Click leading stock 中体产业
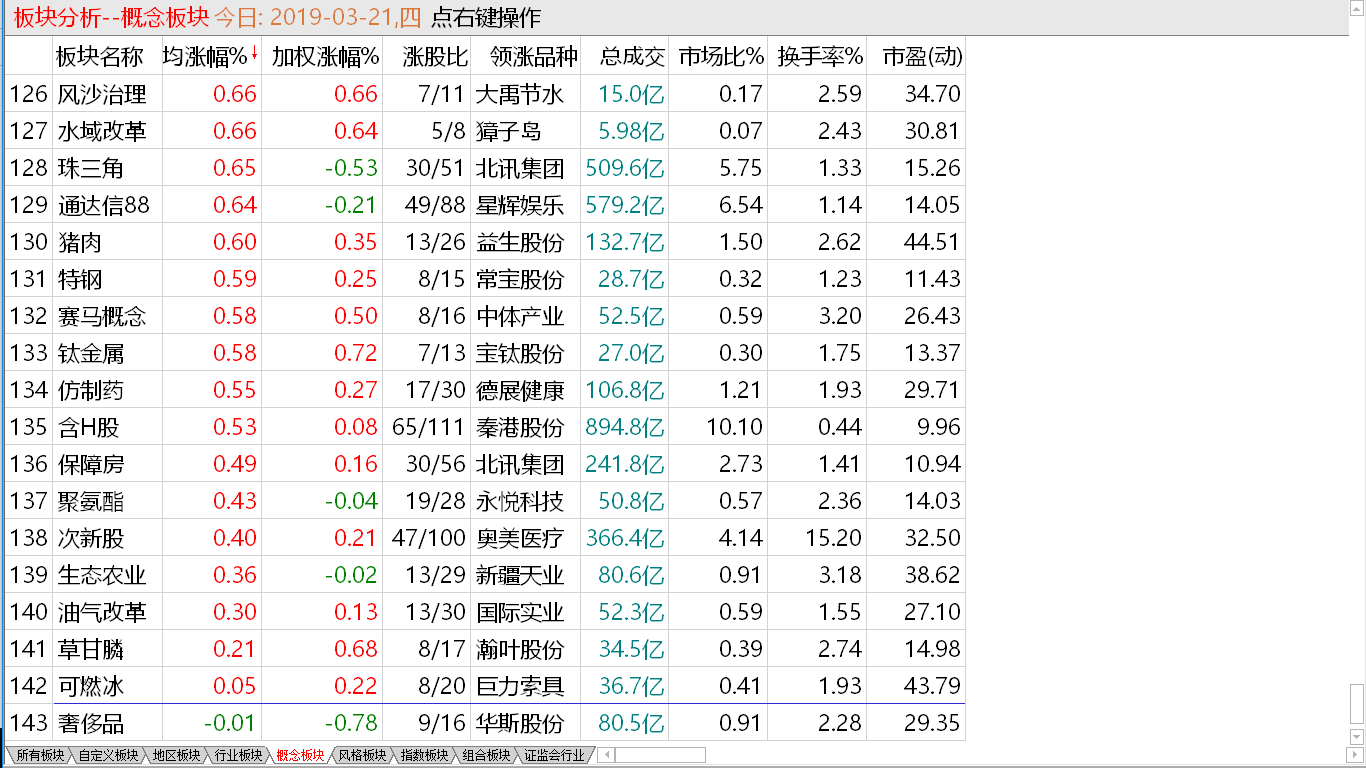 click(520, 316)
